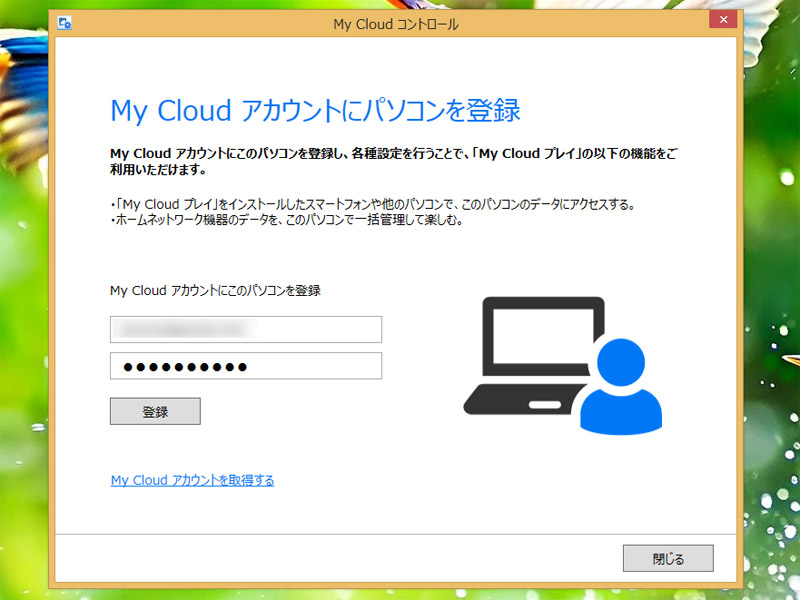This screenshot has width=800, height=600.
Task: Click the label above the email field
Action: pyautogui.click(x=215, y=291)
